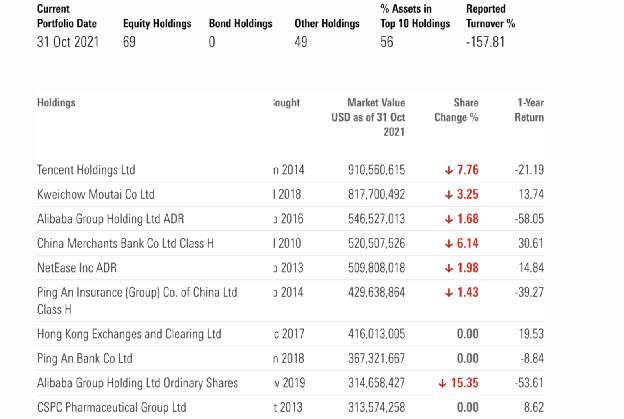Click the red down arrow beside 6.14

449,243
